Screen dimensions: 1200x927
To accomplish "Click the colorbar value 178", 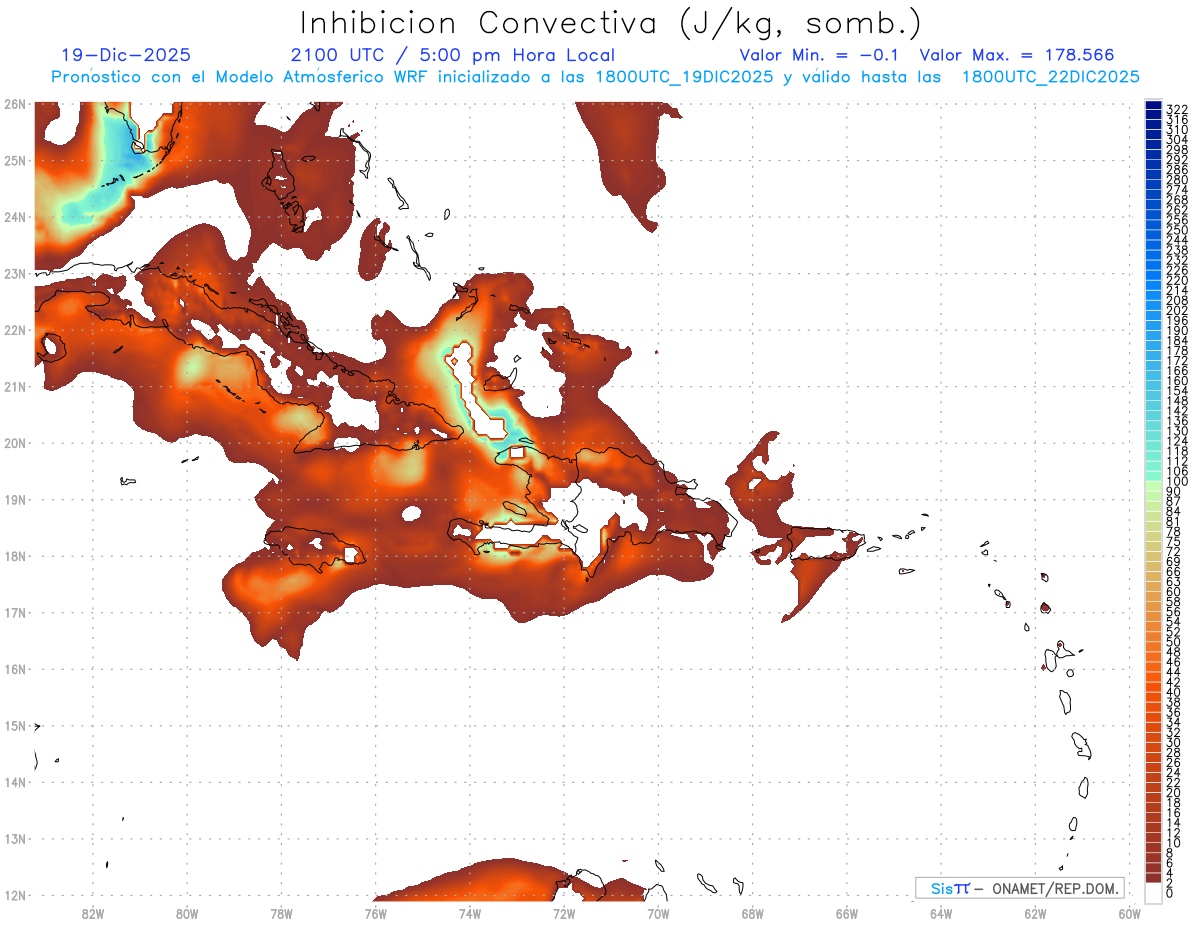I will point(1177,351).
